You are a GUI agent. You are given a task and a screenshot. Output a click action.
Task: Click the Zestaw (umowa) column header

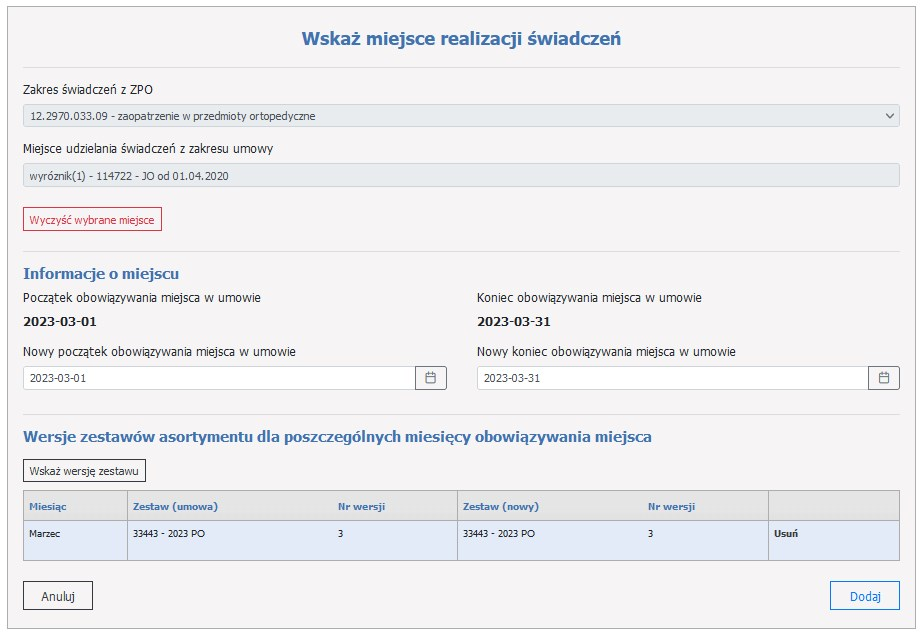175,506
